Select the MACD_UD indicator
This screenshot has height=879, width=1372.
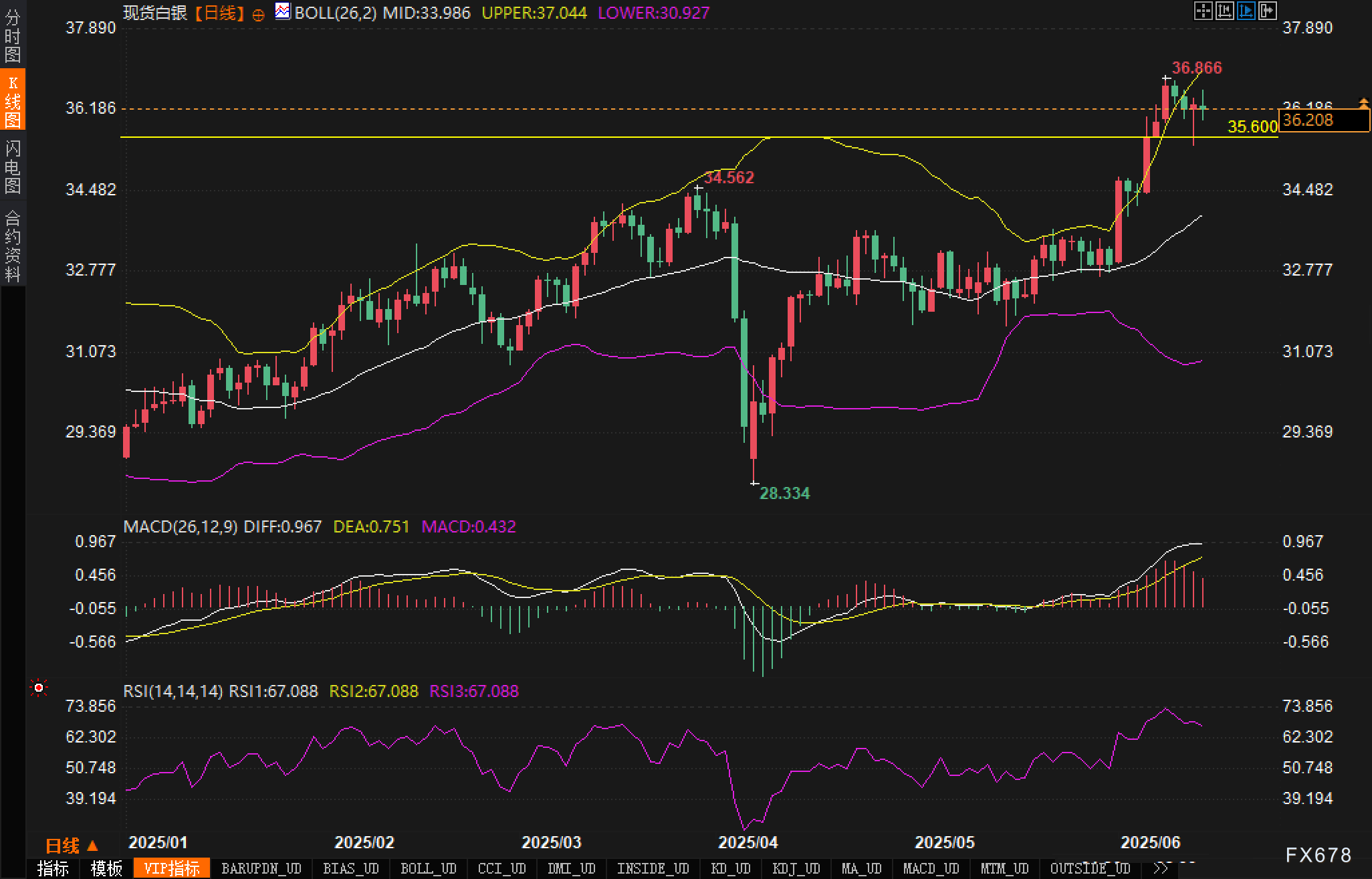(931, 868)
